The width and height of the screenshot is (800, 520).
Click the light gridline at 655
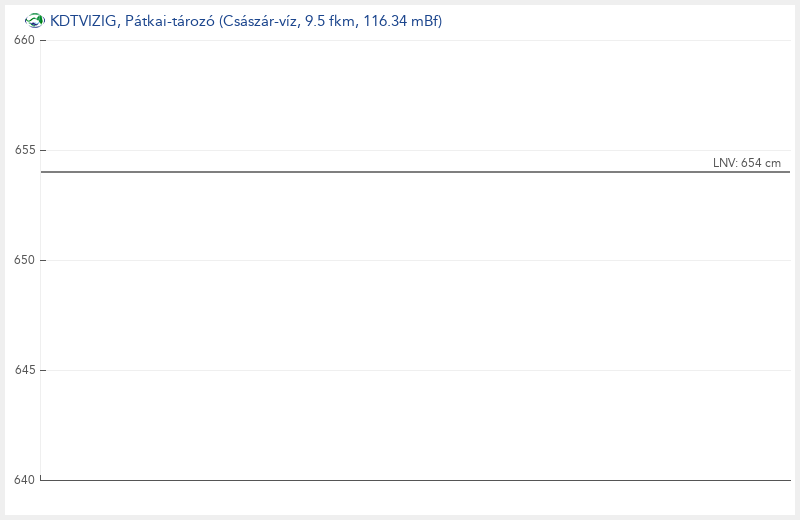pyautogui.click(x=400, y=150)
